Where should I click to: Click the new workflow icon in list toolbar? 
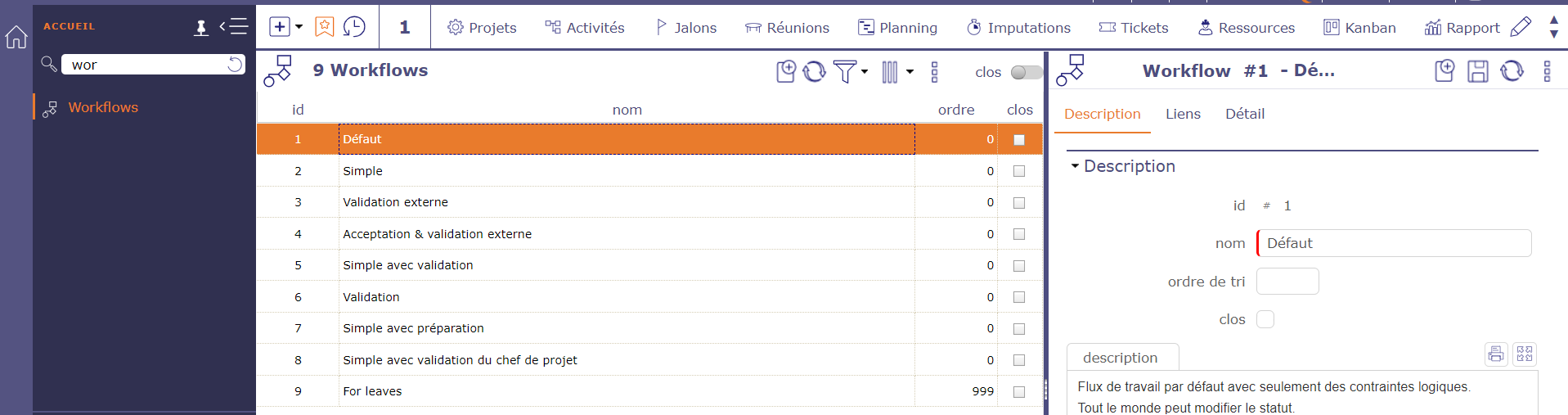[785, 72]
